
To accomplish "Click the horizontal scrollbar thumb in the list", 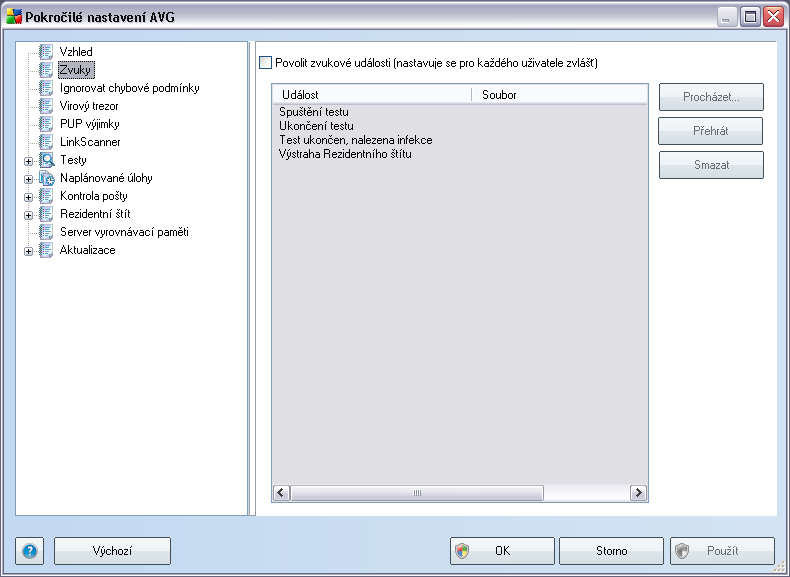I will [417, 493].
